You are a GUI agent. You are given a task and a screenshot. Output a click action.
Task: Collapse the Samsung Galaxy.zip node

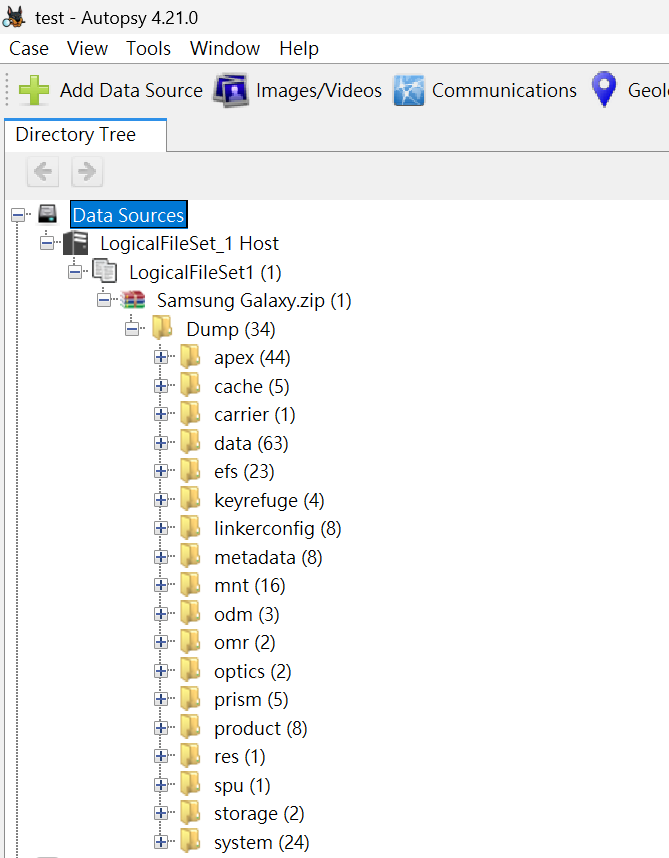[104, 300]
